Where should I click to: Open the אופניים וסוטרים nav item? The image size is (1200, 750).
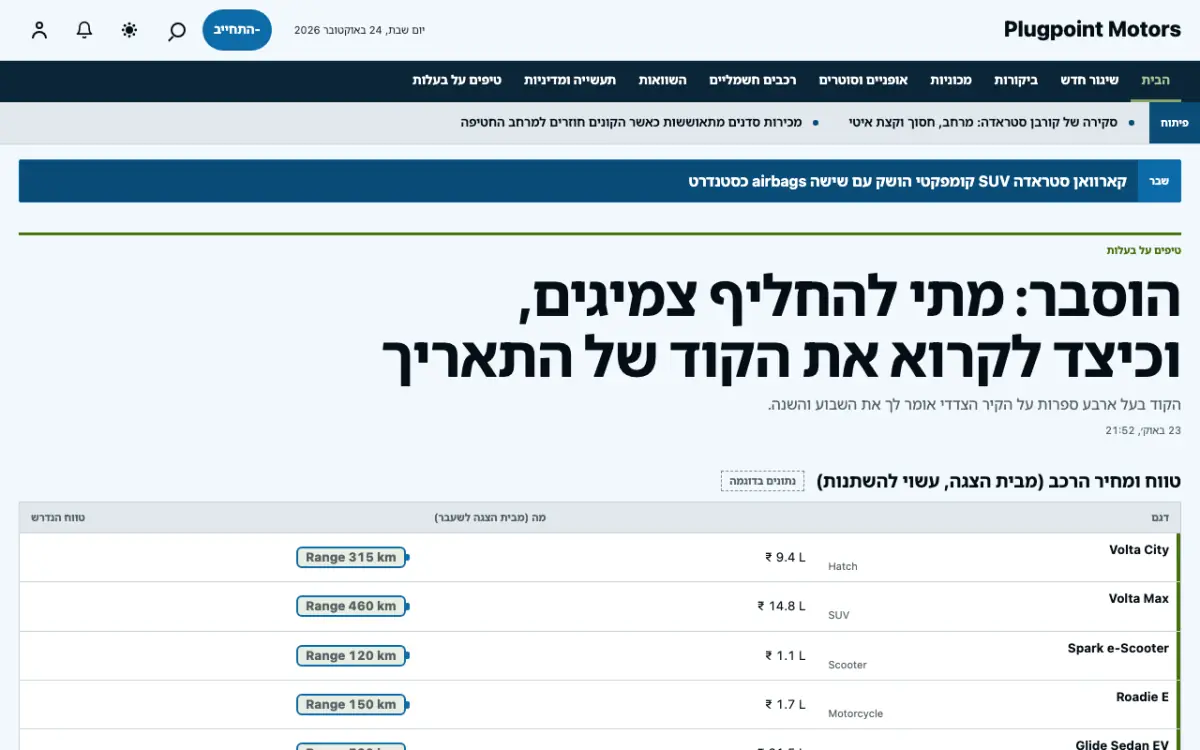(863, 80)
